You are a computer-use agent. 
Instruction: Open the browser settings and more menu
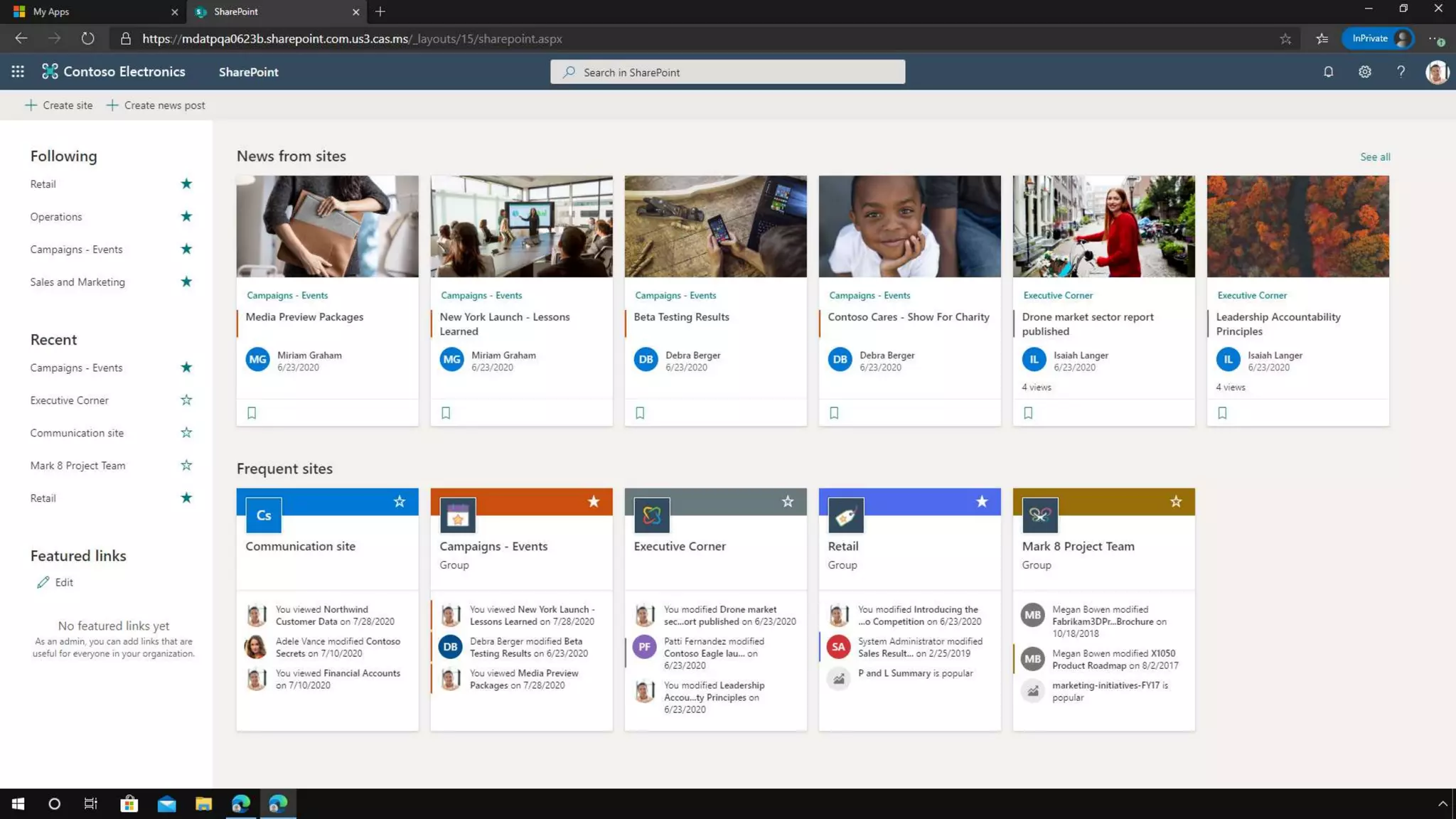click(x=1435, y=39)
